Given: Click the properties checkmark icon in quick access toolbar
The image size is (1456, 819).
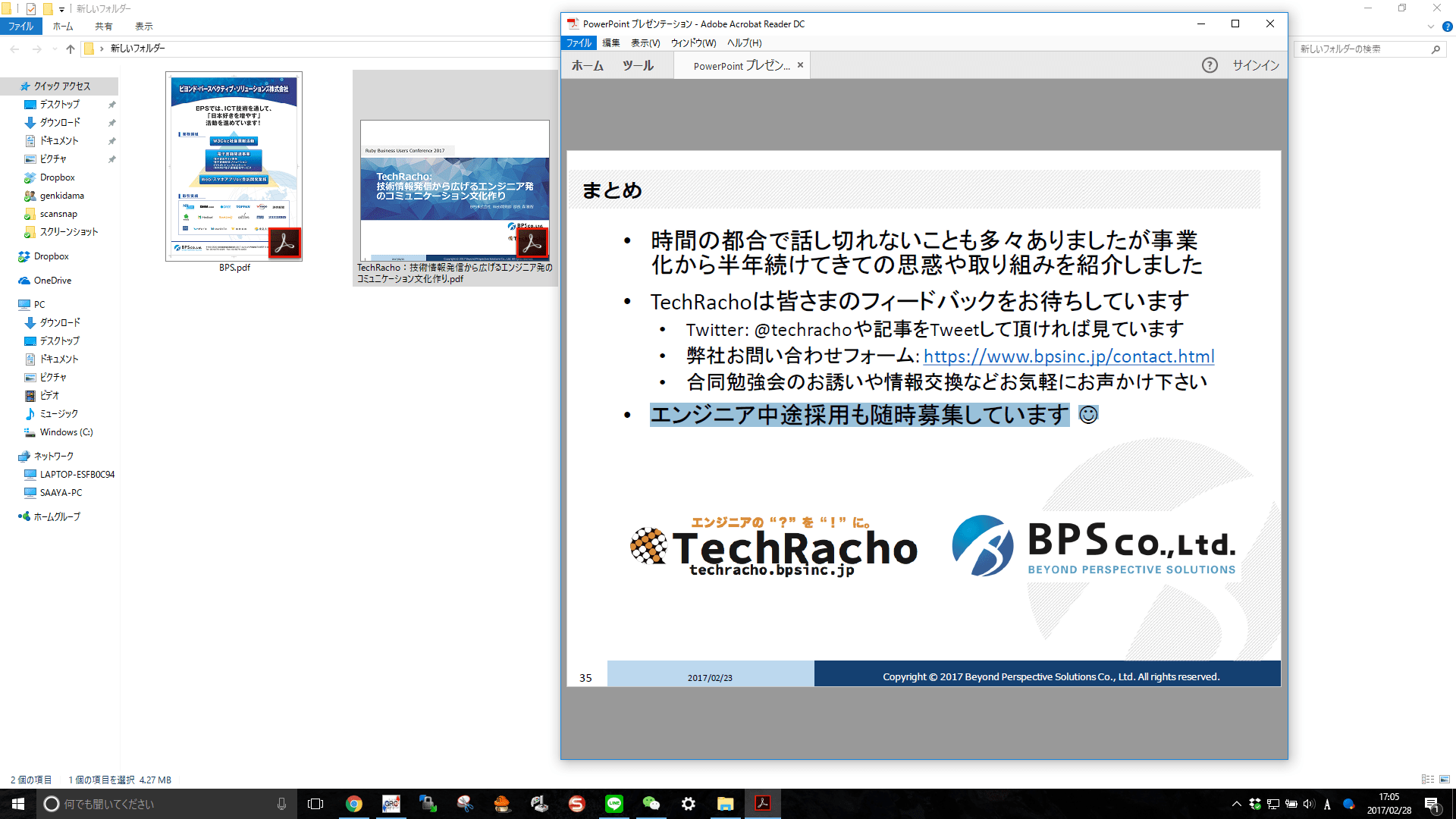Looking at the screenshot, I should 31,8.
